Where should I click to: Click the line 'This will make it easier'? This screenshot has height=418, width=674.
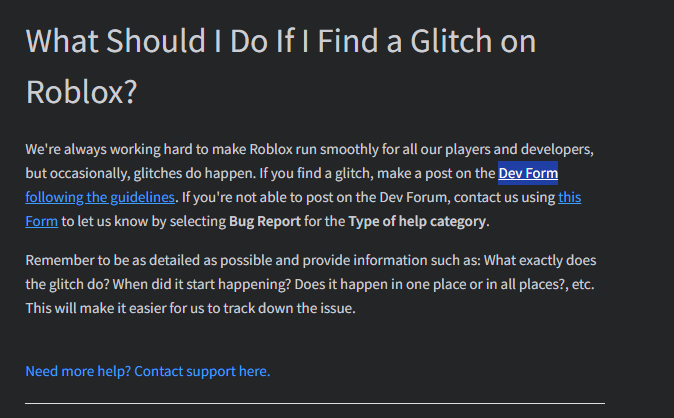[190, 308]
